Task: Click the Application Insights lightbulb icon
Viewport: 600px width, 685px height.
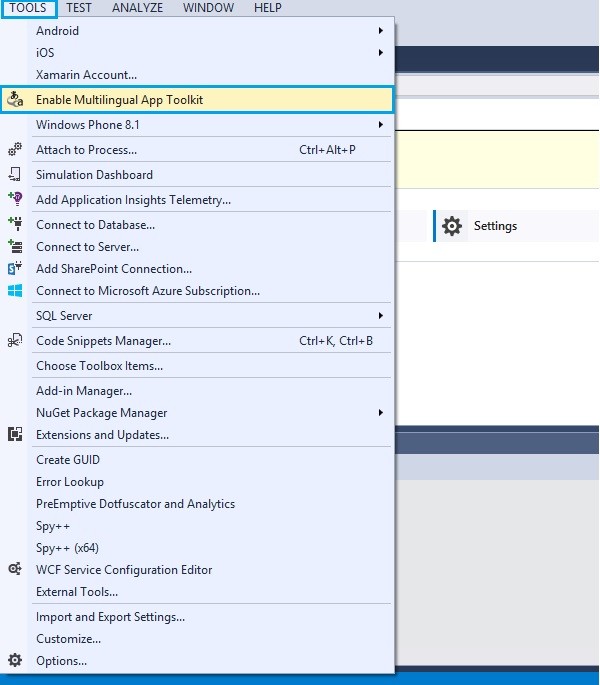Action: point(15,199)
